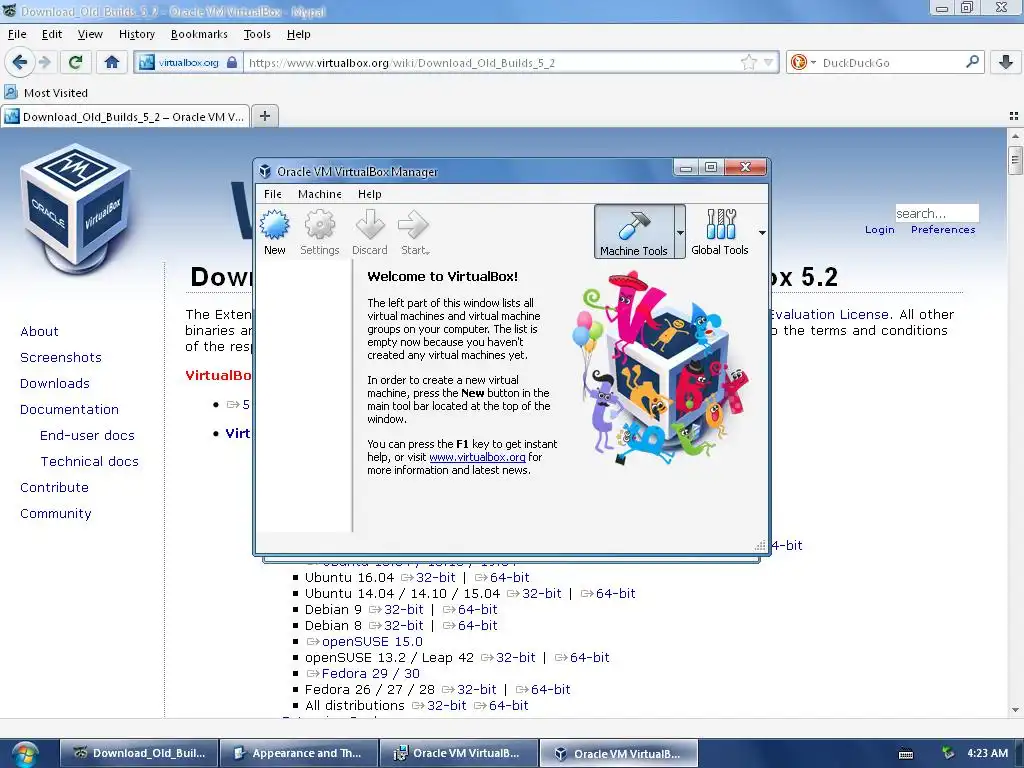
Task: Open browser View menu
Action: click(90, 34)
